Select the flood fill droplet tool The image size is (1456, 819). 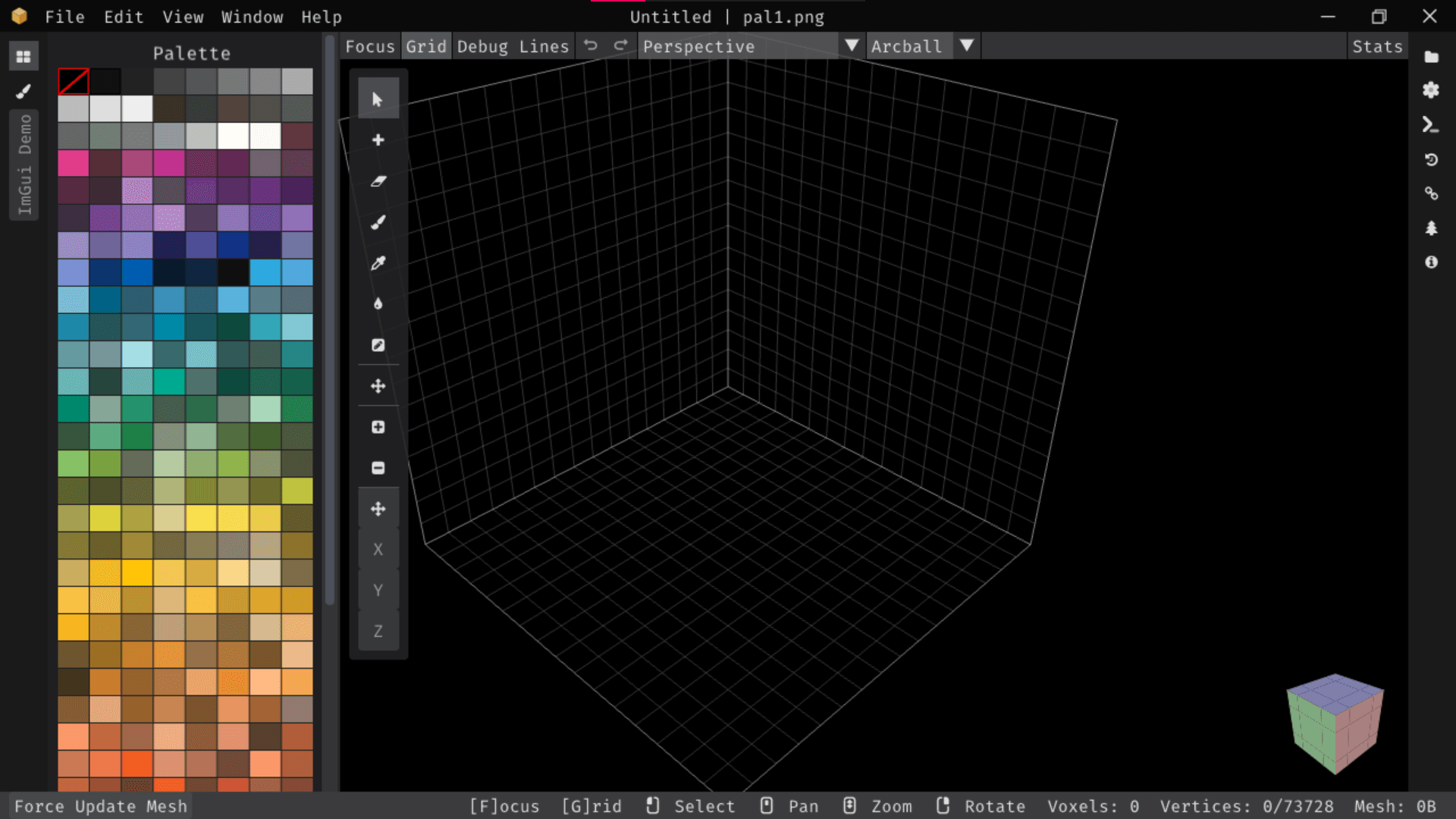[x=378, y=304]
